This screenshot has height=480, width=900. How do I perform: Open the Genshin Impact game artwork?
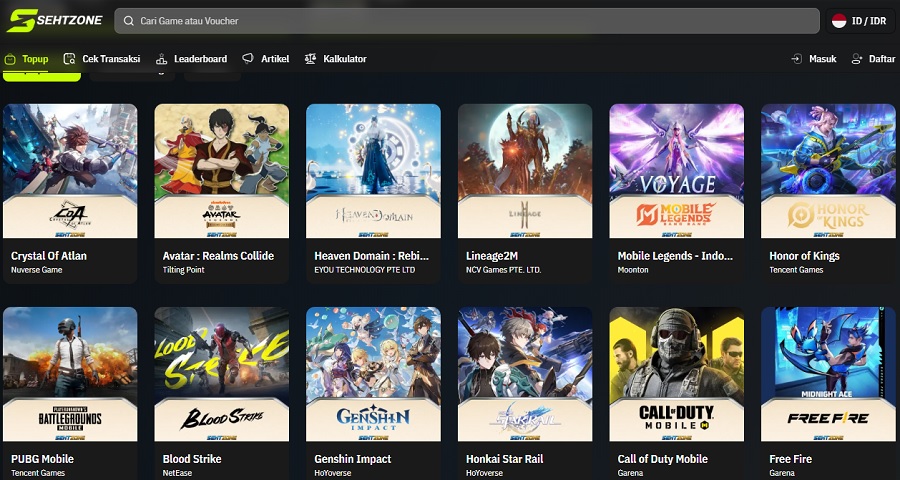373,374
